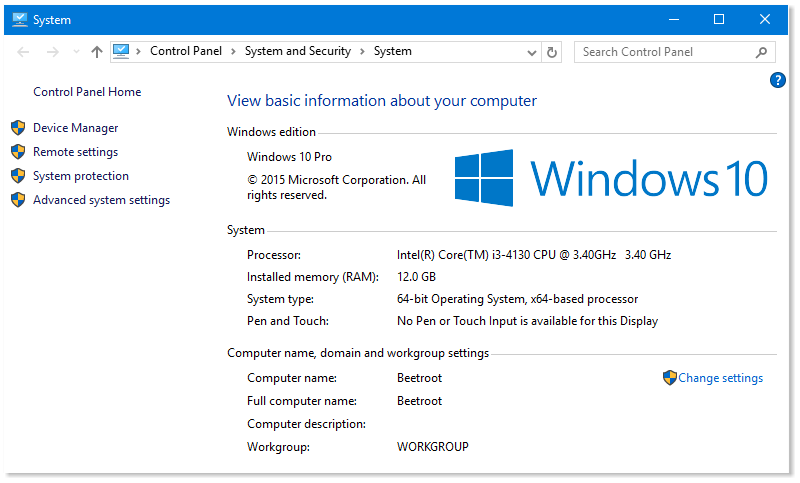Open System protection link
Viewport: 800px width, 483px height.
[x=81, y=176]
